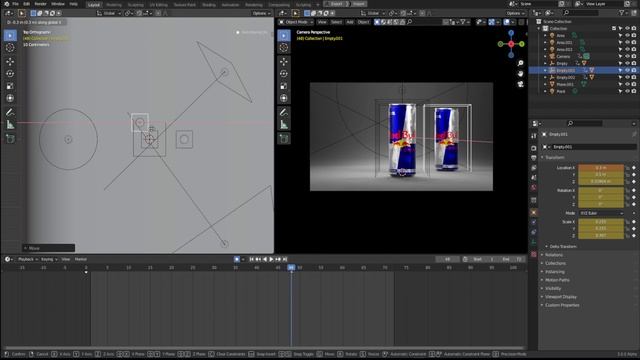This screenshot has width=640, height=360.
Task: Click the zoom magnifier gizmo in camera viewport
Action: [x=520, y=63]
